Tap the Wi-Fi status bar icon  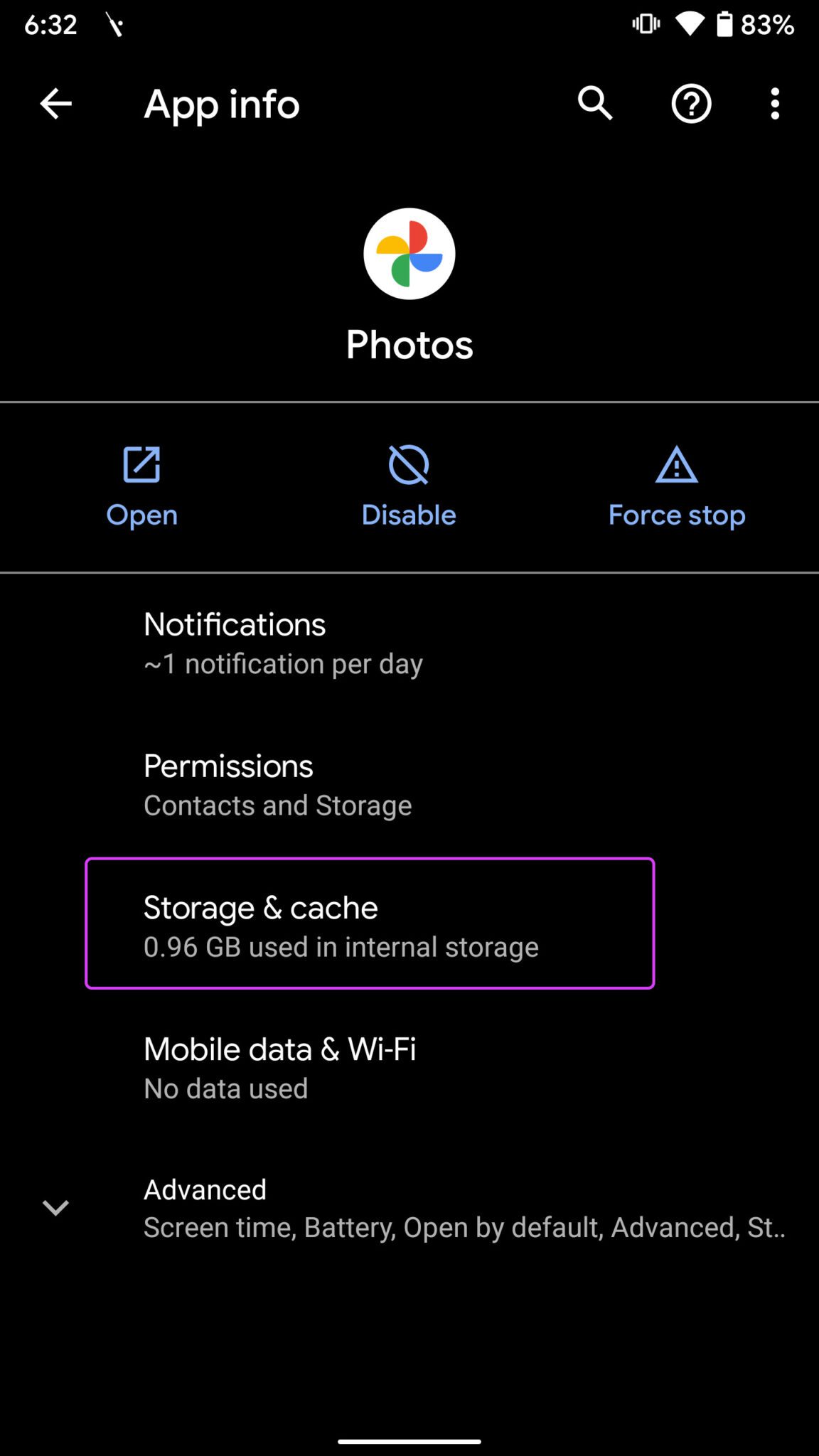692,23
